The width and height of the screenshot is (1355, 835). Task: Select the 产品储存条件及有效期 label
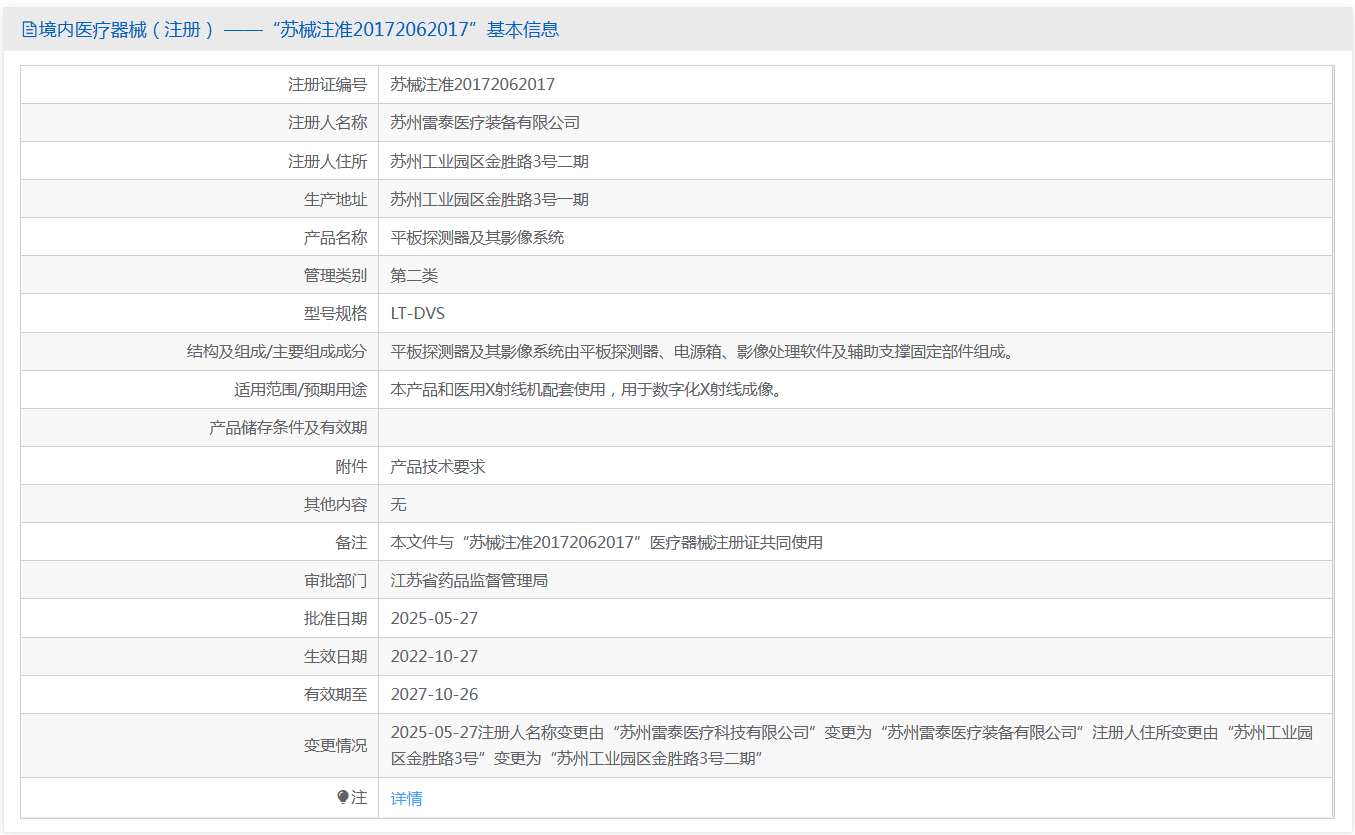coord(288,427)
